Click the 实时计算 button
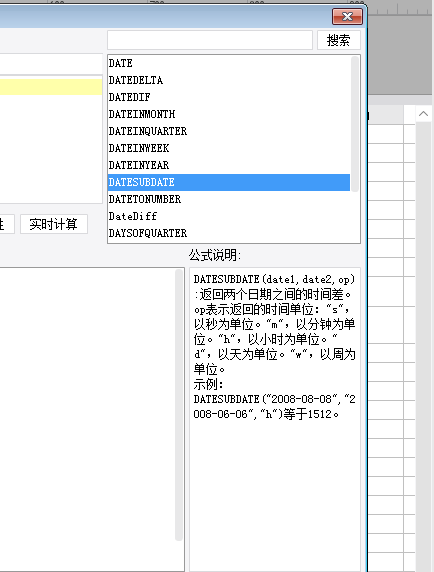 [x=54, y=224]
